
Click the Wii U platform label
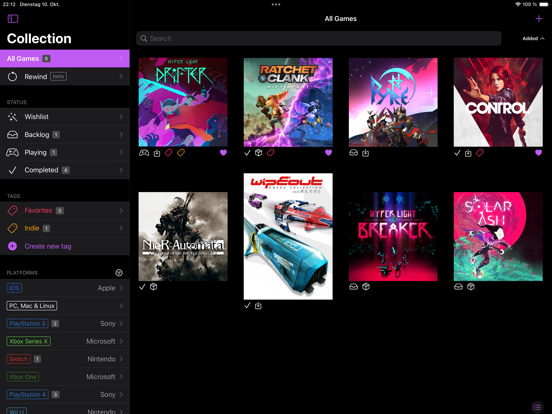click(x=17, y=411)
